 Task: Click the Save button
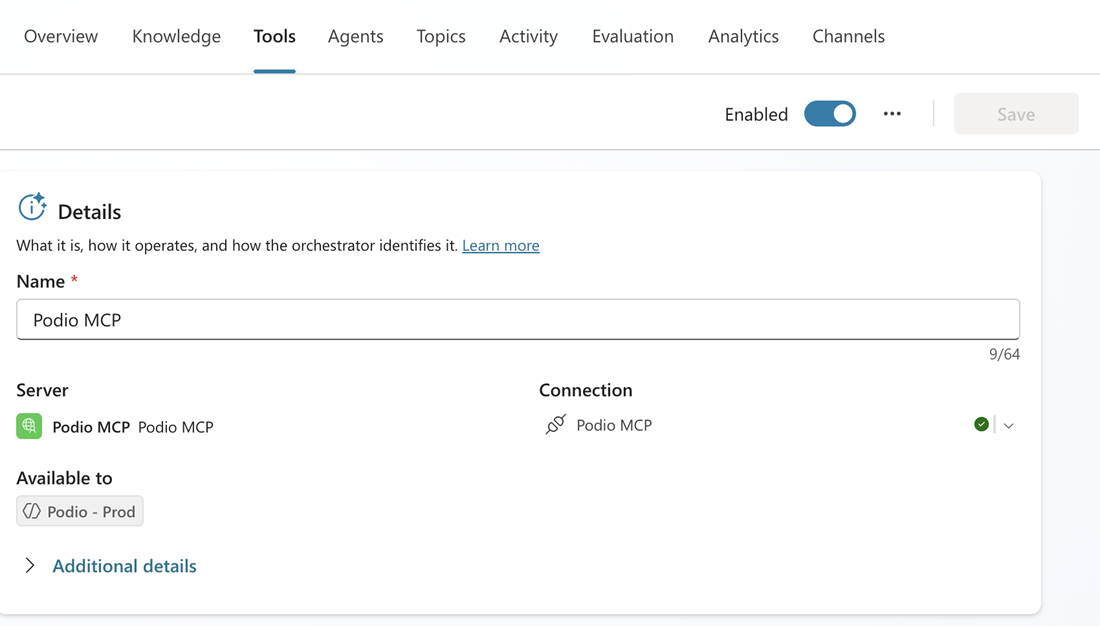click(x=1016, y=114)
